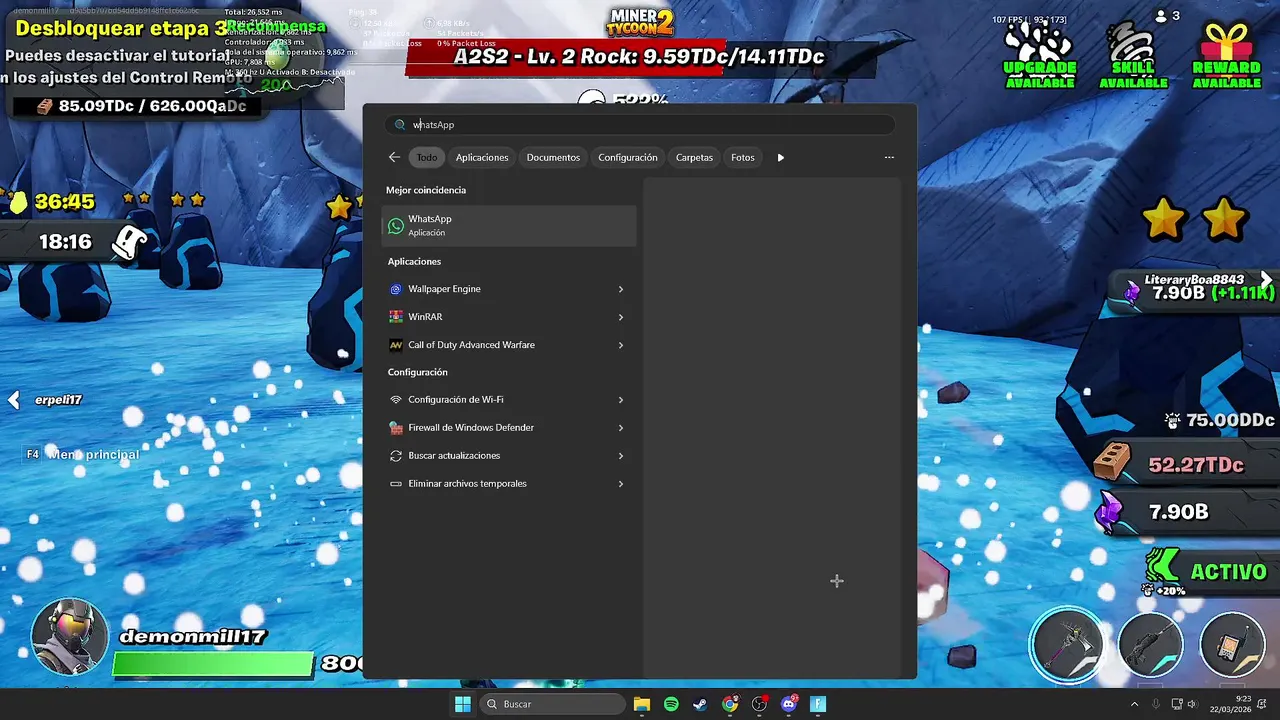This screenshot has width=1280, height=720.
Task: Open the search panel three-dots menu
Action: [889, 157]
